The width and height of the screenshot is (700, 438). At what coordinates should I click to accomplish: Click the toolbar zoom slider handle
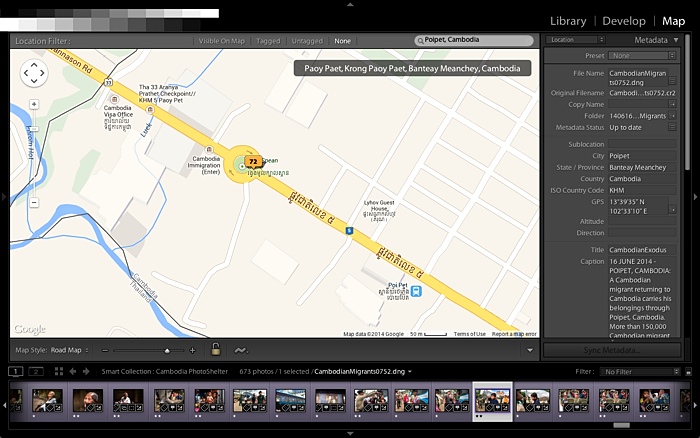(x=167, y=350)
